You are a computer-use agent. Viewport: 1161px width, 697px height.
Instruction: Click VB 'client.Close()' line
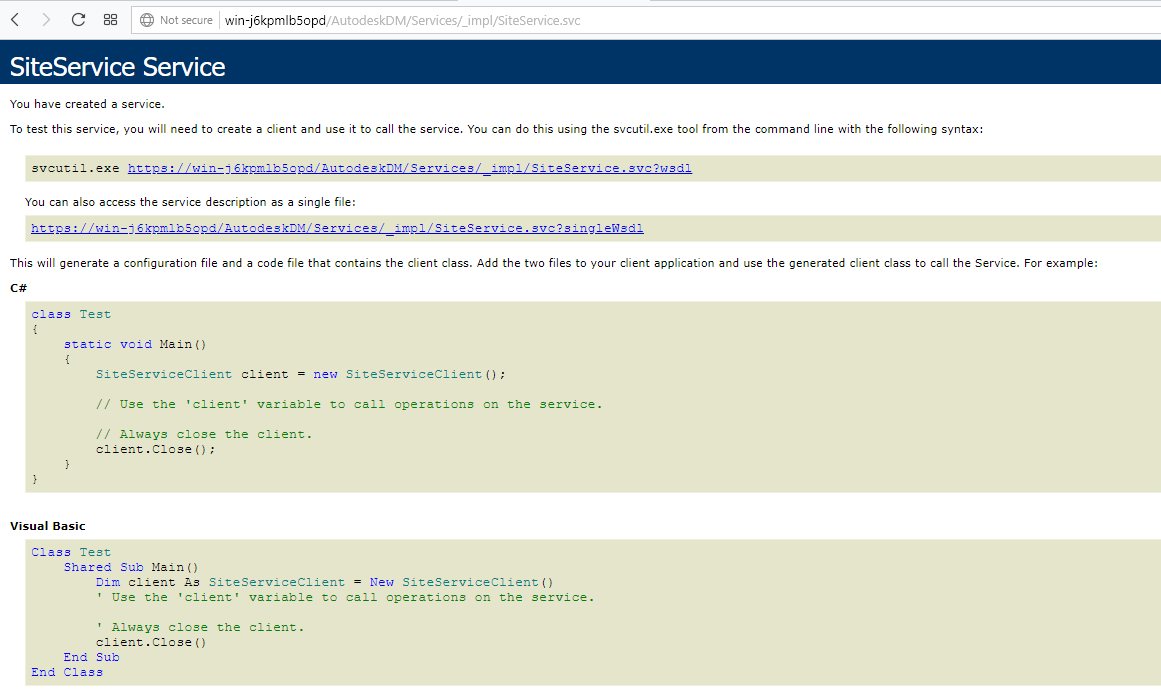(x=151, y=642)
